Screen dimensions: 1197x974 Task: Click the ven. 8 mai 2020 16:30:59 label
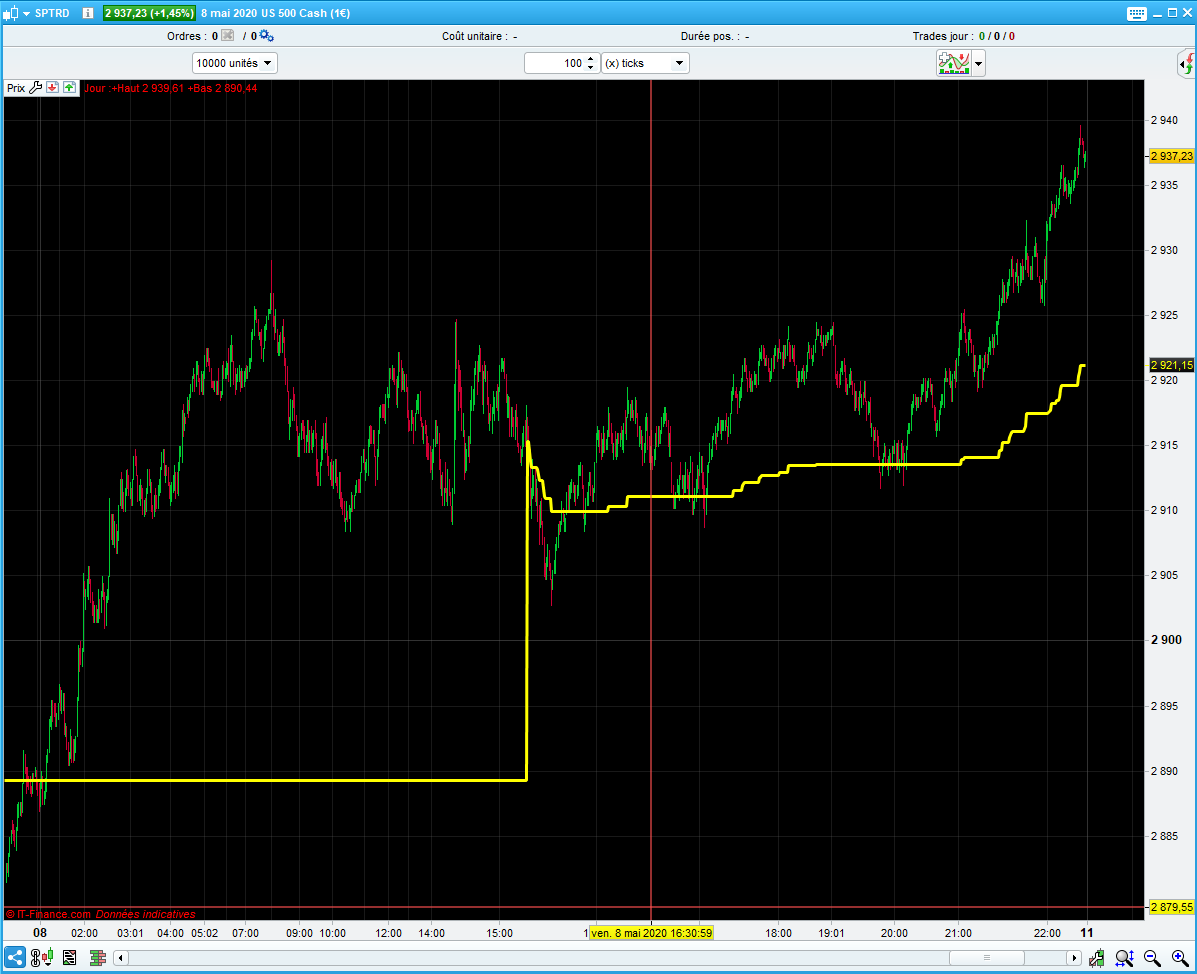coord(651,933)
